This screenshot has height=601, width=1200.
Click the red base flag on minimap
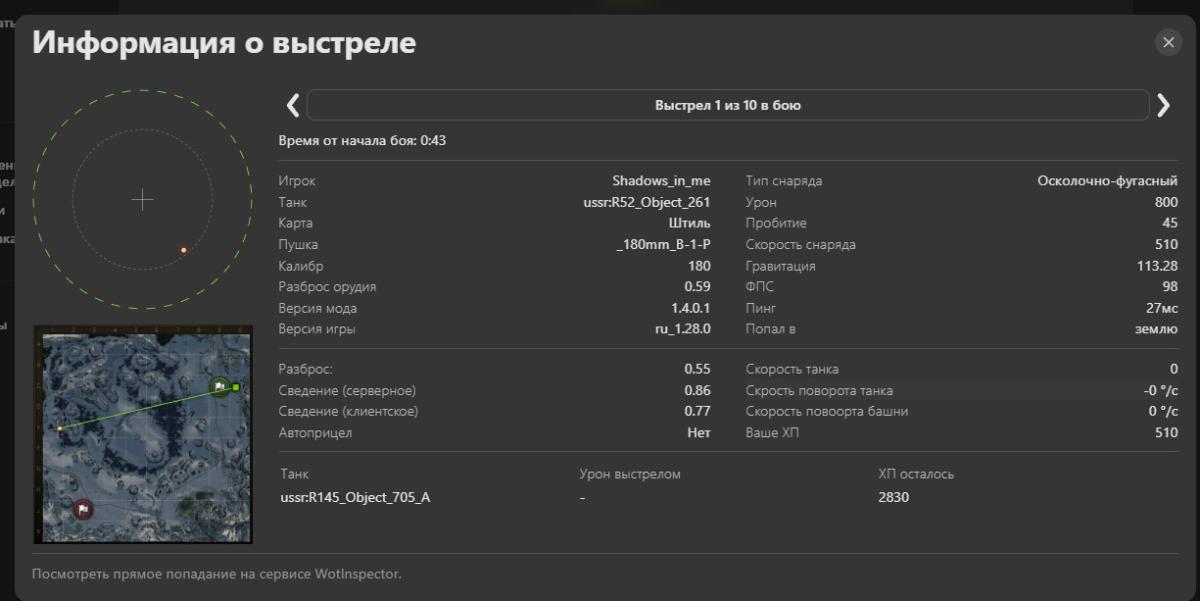pyautogui.click(x=83, y=509)
